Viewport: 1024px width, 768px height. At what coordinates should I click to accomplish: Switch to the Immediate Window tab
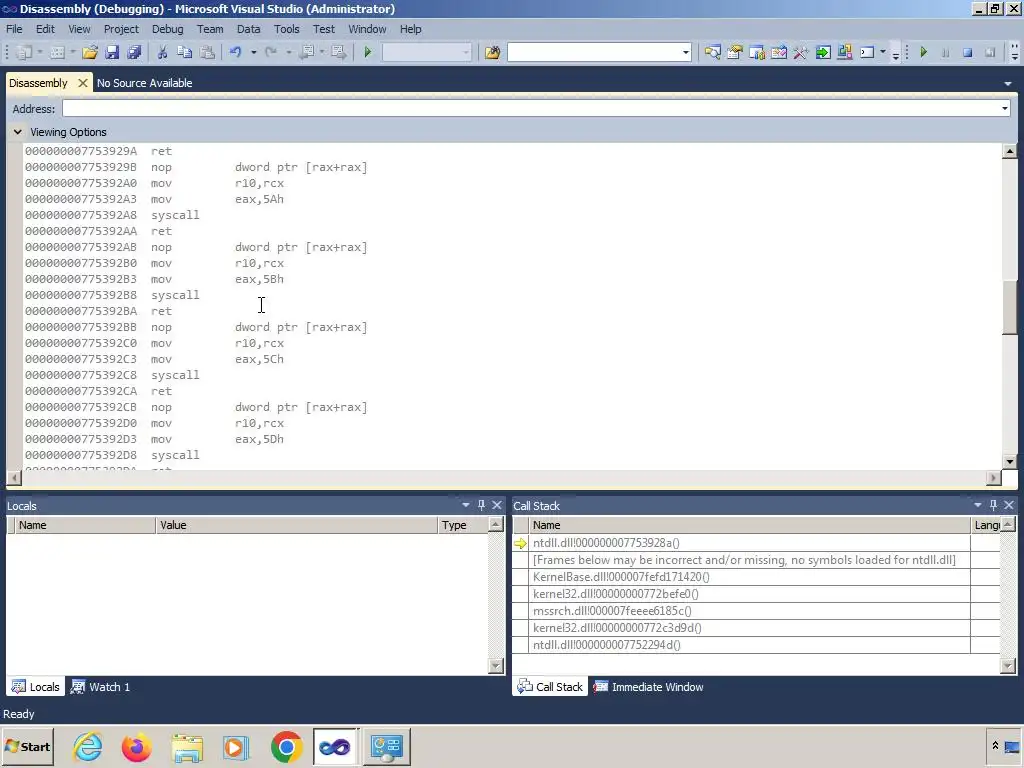point(648,687)
